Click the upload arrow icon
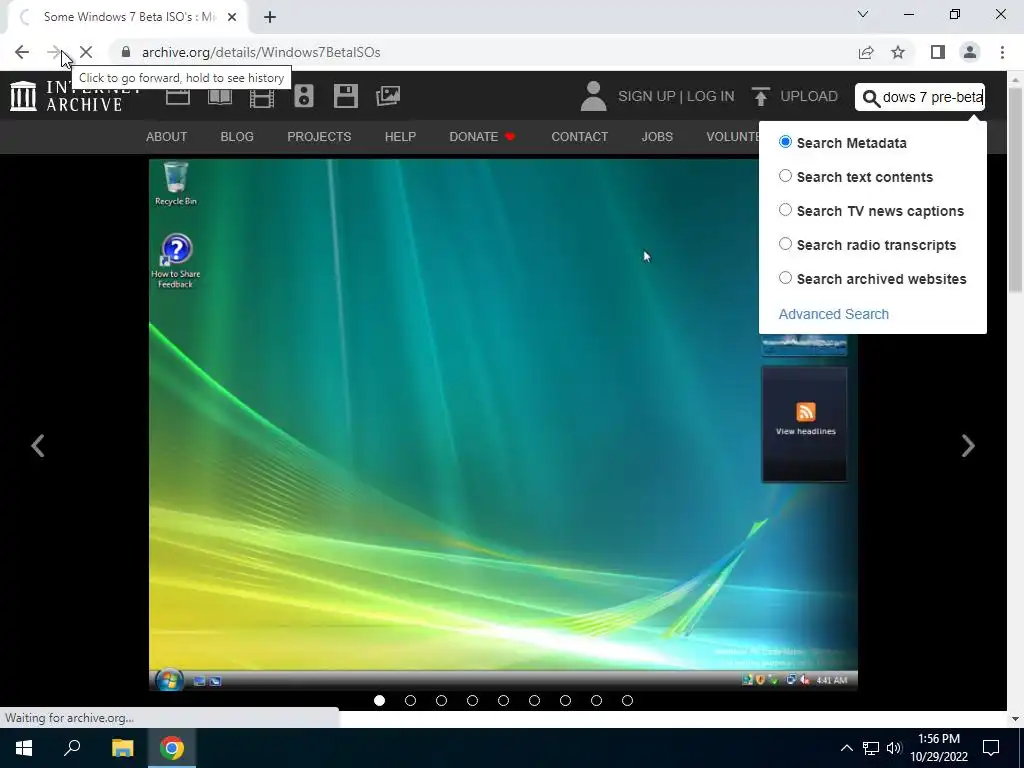 [x=760, y=96]
